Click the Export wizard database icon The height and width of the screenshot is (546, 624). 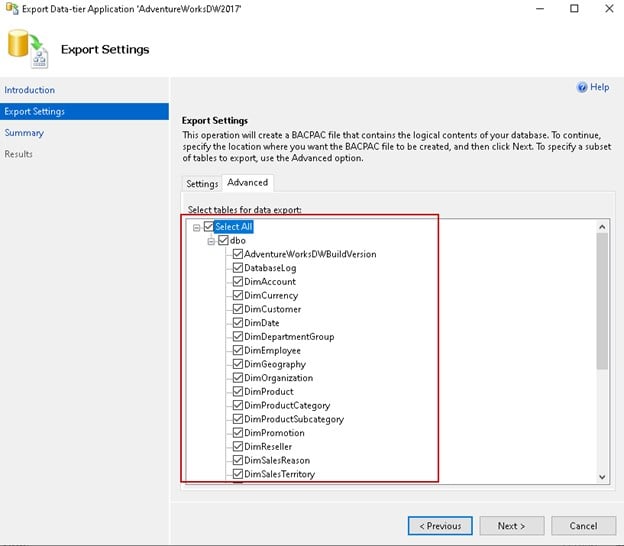pos(27,48)
